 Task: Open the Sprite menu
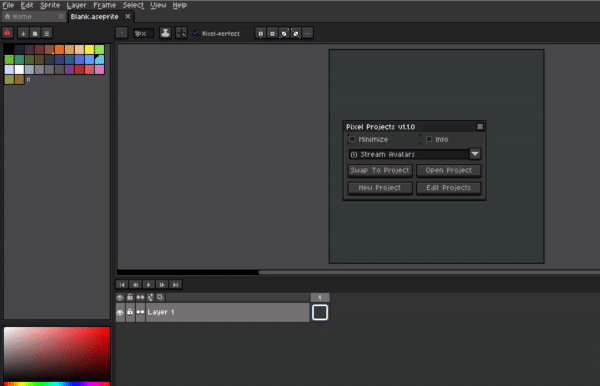[x=50, y=5]
